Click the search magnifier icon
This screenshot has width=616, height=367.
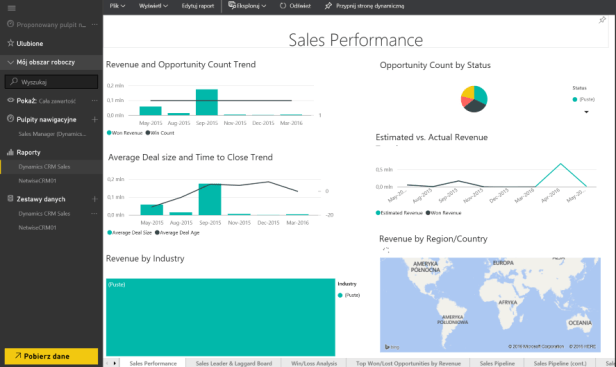pos(14,81)
